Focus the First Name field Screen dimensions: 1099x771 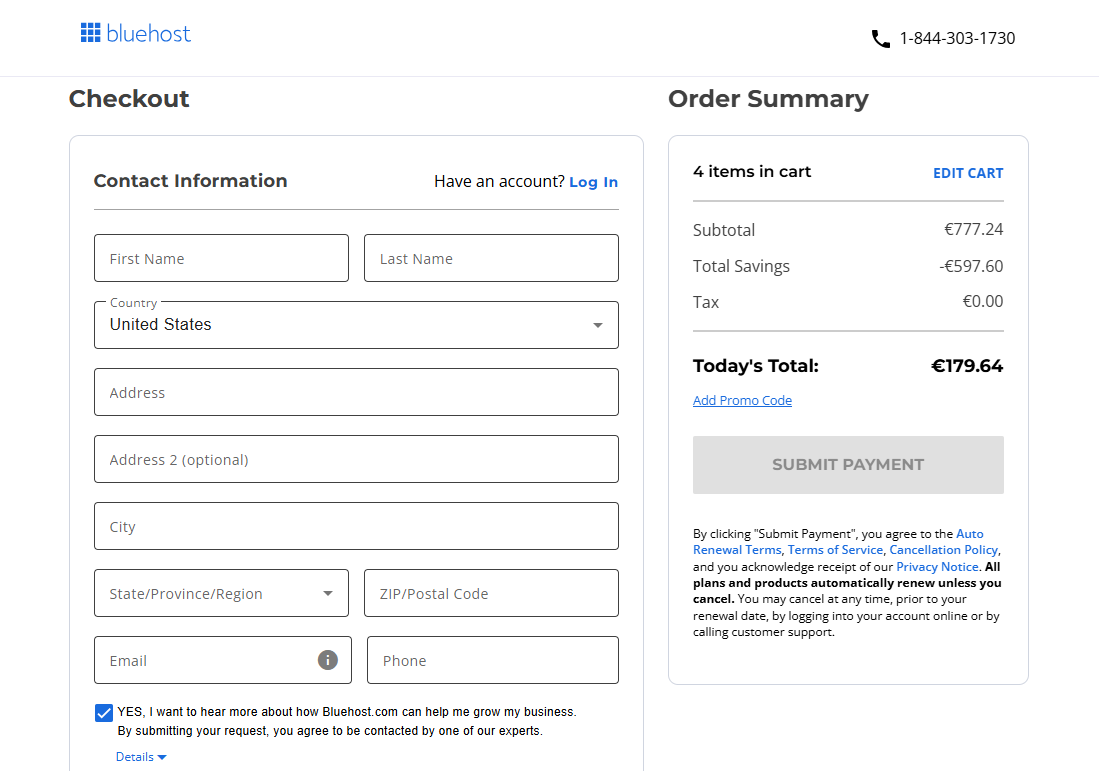point(221,258)
